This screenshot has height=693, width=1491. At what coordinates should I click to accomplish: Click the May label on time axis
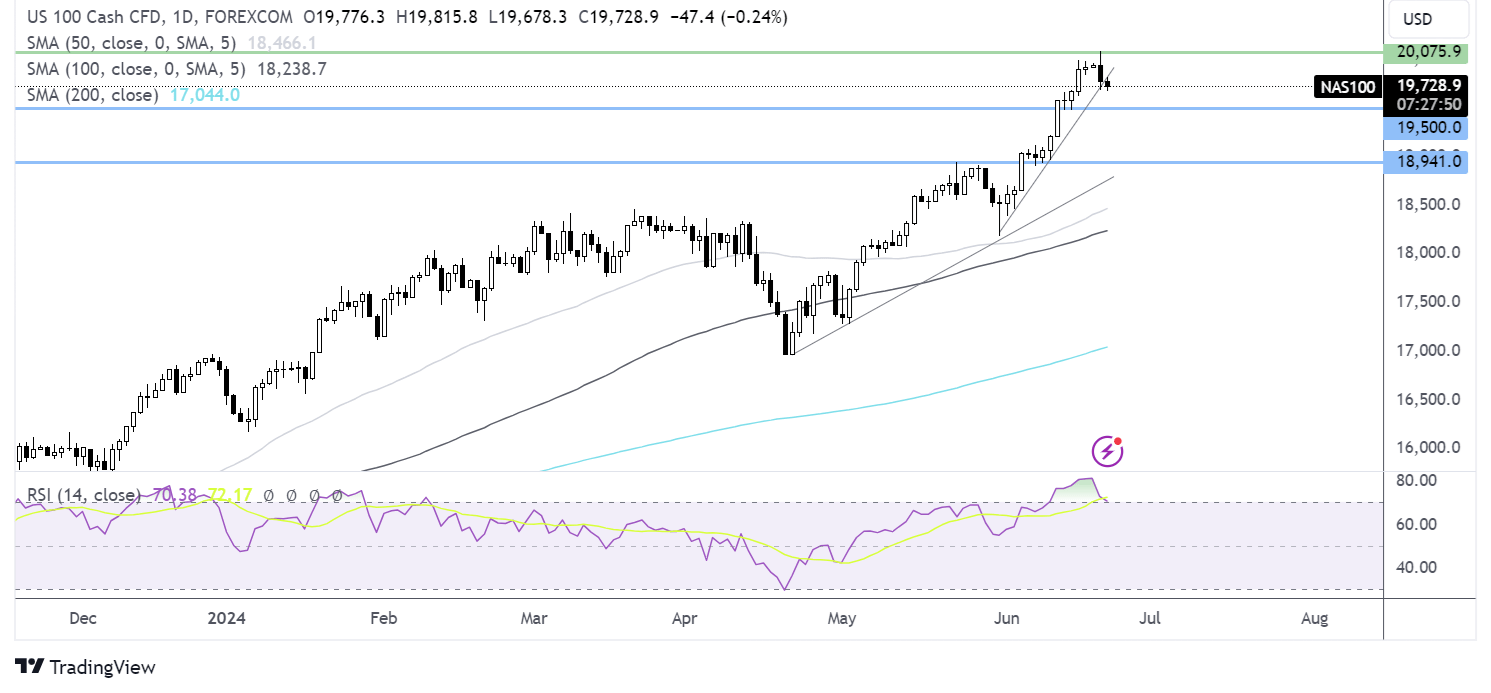[843, 619]
